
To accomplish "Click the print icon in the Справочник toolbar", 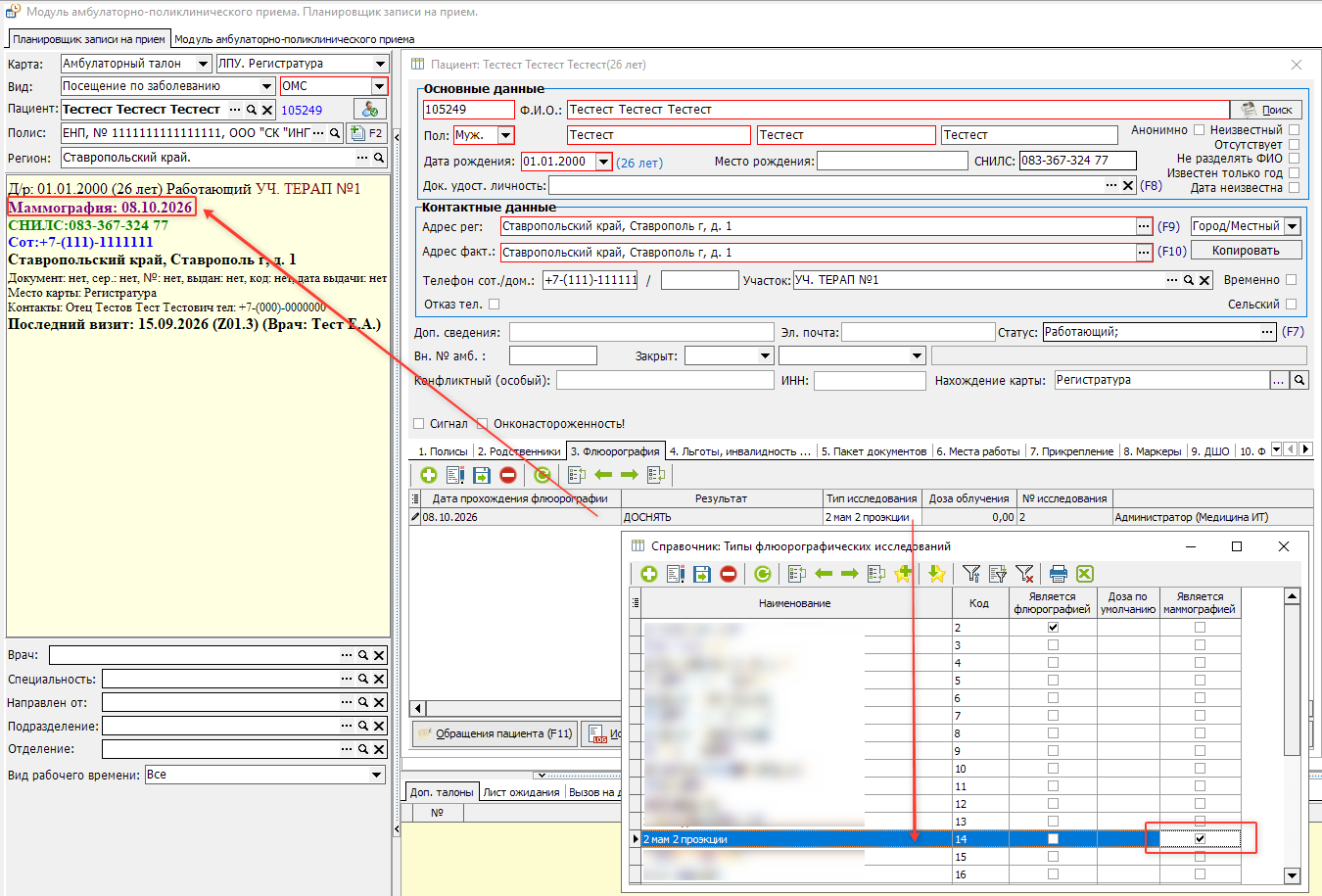I will pos(1058,574).
